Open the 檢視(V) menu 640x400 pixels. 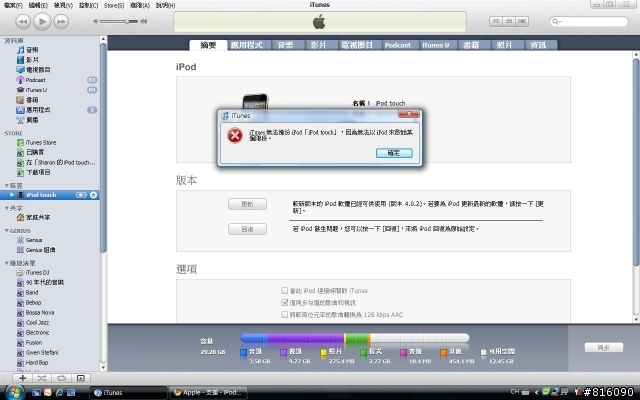point(63,5)
